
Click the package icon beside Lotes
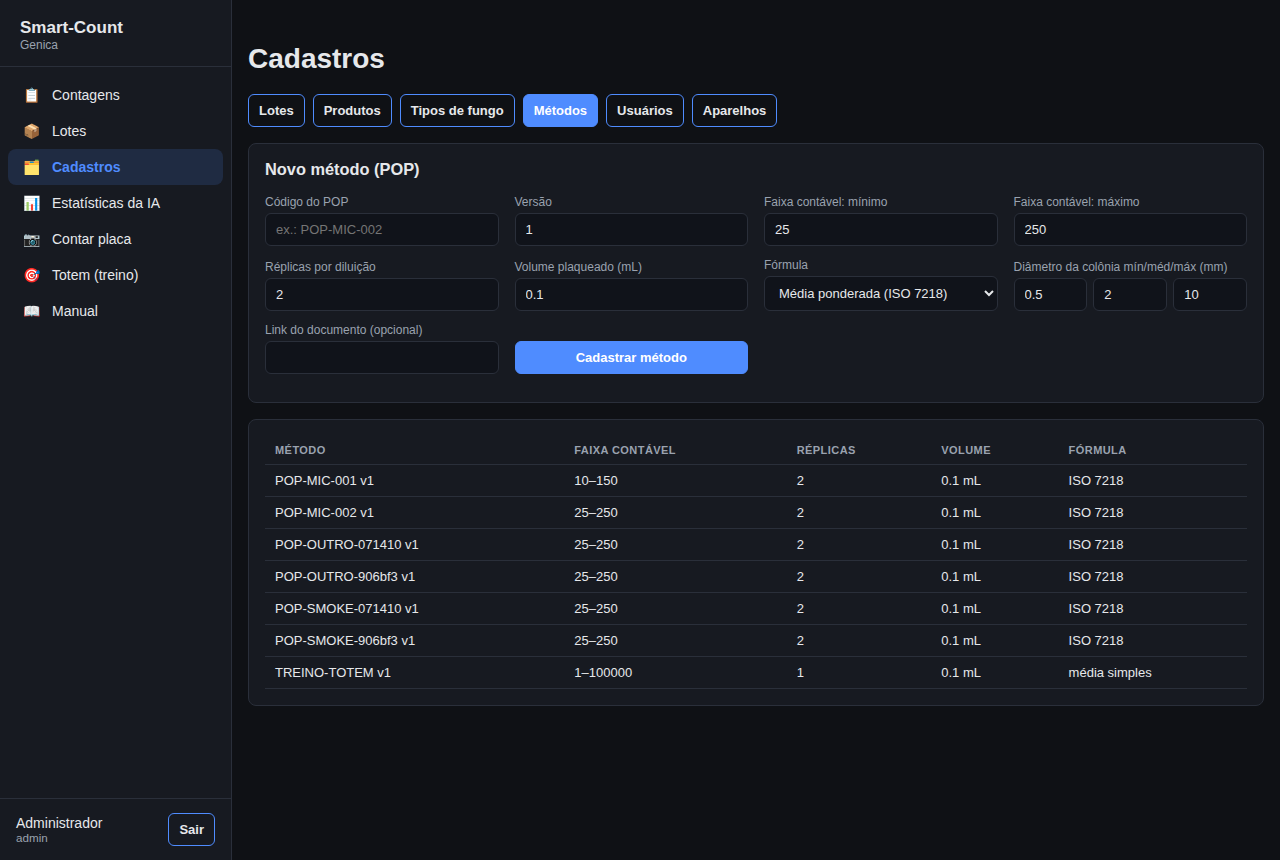pos(32,131)
